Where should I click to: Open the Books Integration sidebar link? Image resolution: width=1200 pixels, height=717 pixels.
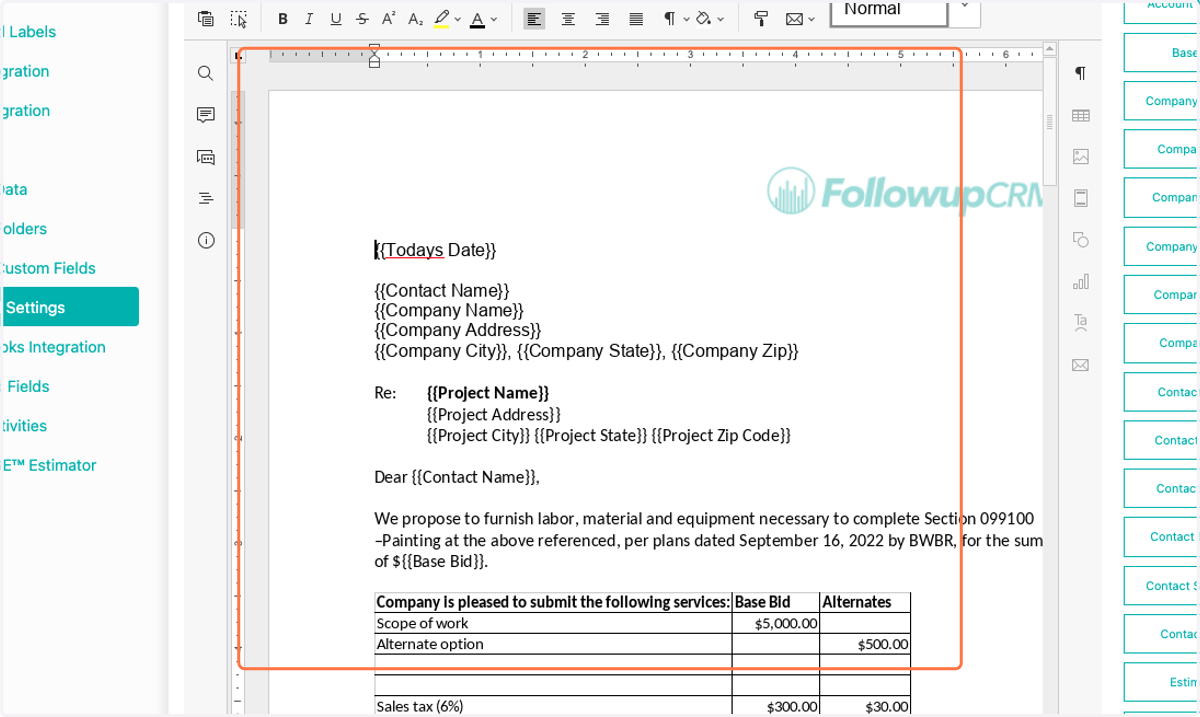pyautogui.click(x=53, y=347)
